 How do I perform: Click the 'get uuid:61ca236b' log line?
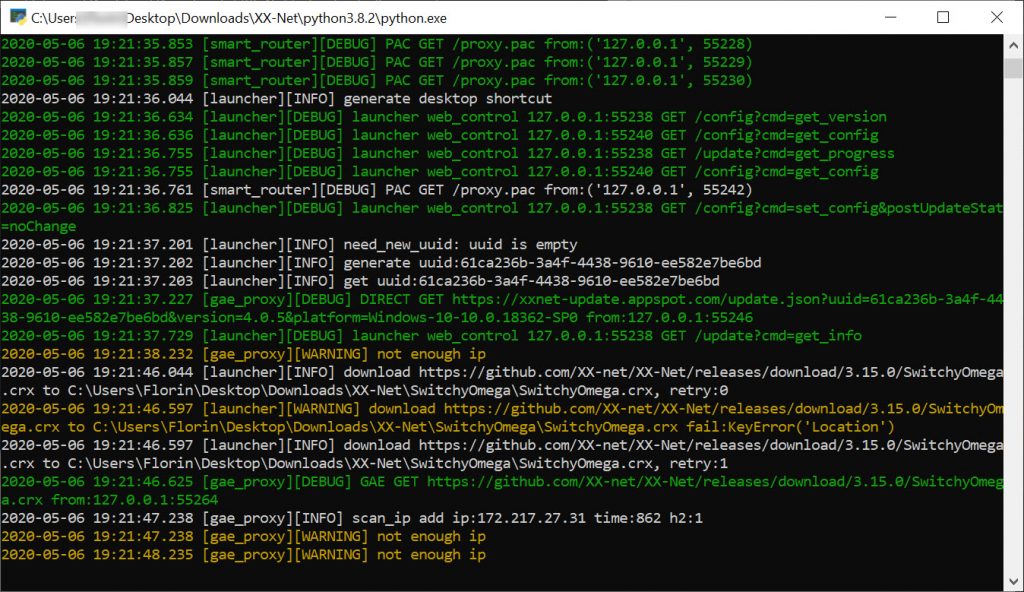pos(360,281)
